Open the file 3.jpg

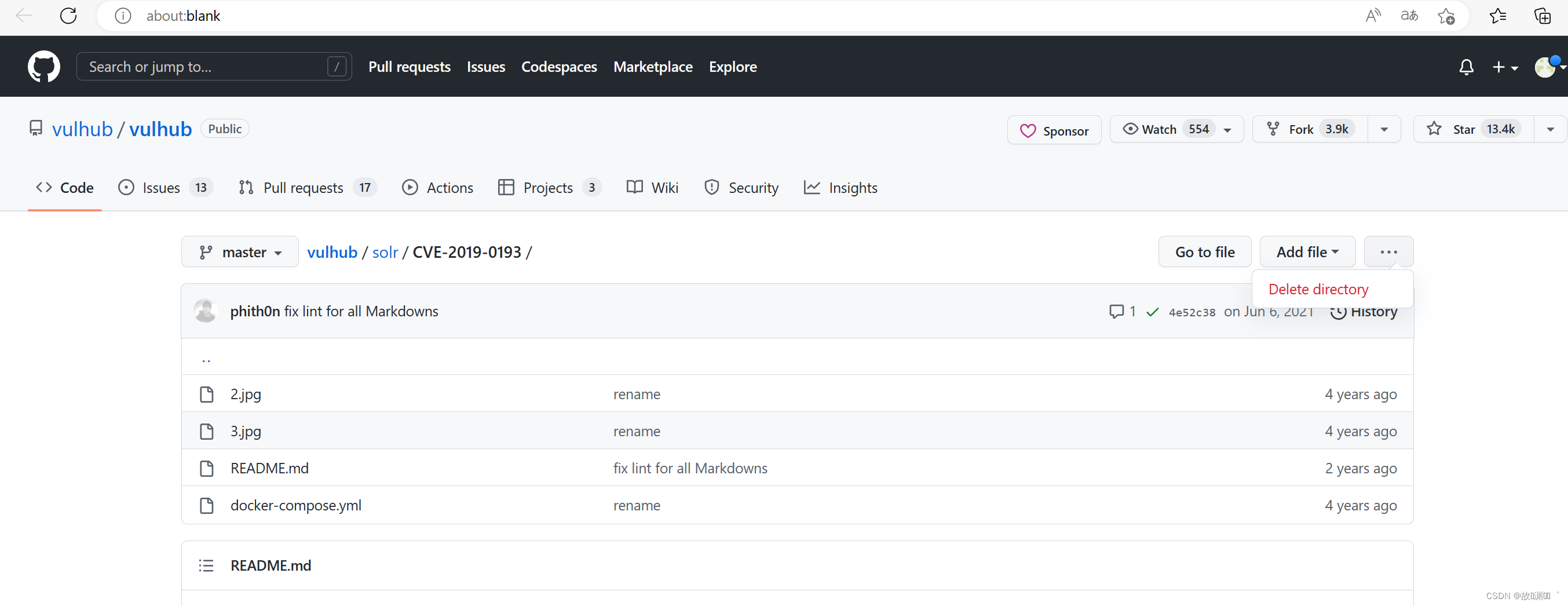(x=245, y=431)
